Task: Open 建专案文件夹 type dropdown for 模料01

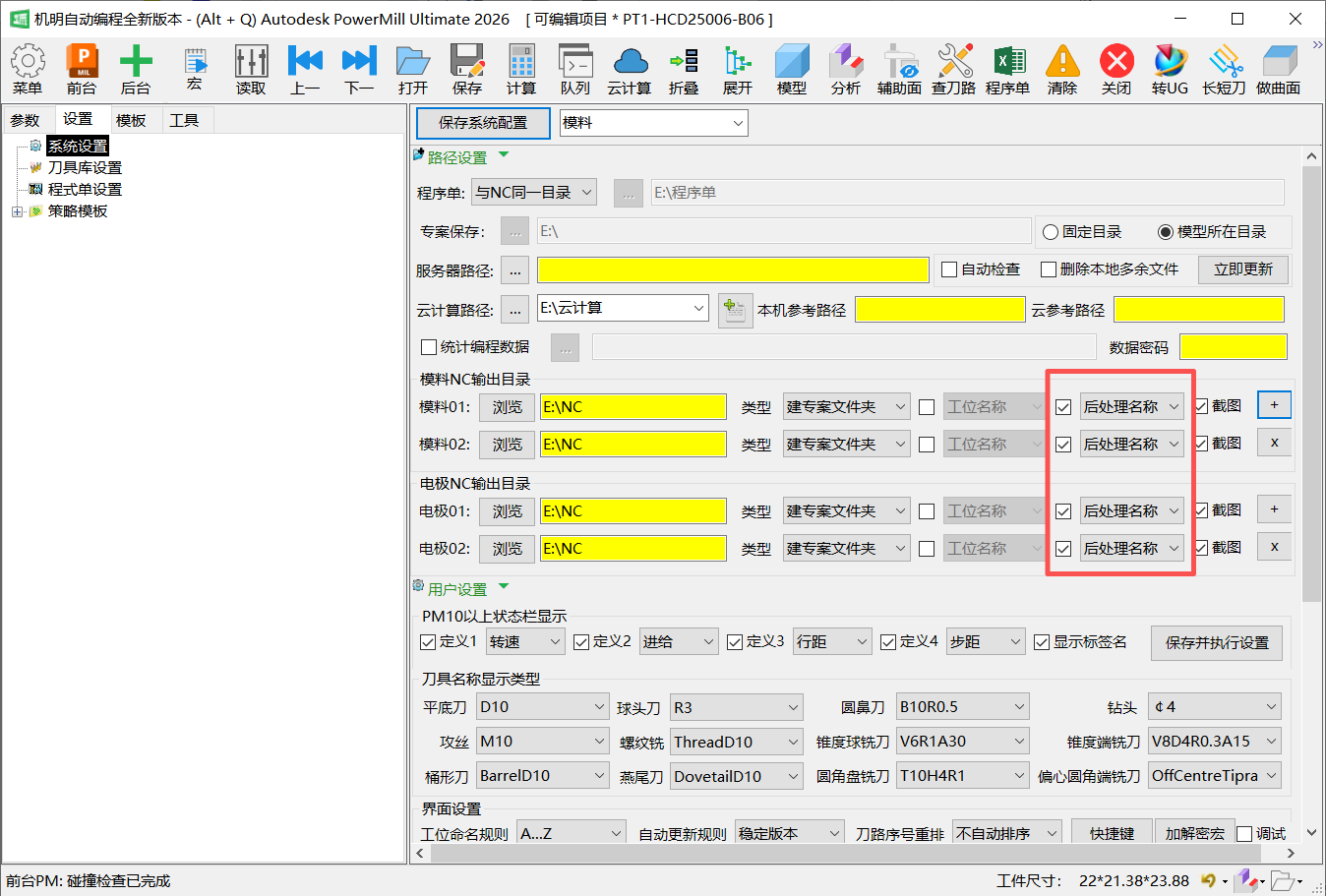Action: pos(847,407)
